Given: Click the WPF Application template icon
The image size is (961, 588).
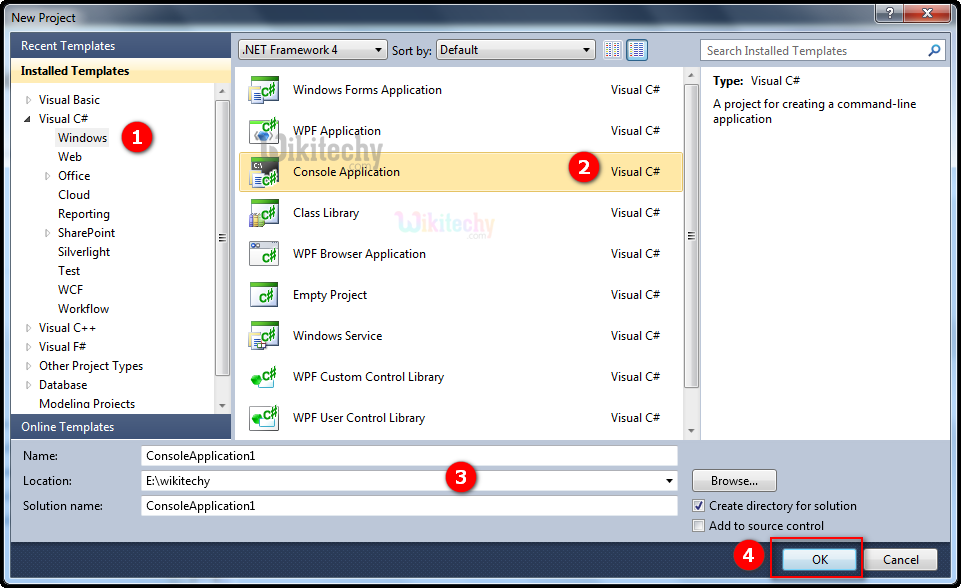Looking at the screenshot, I should pyautogui.click(x=263, y=132).
